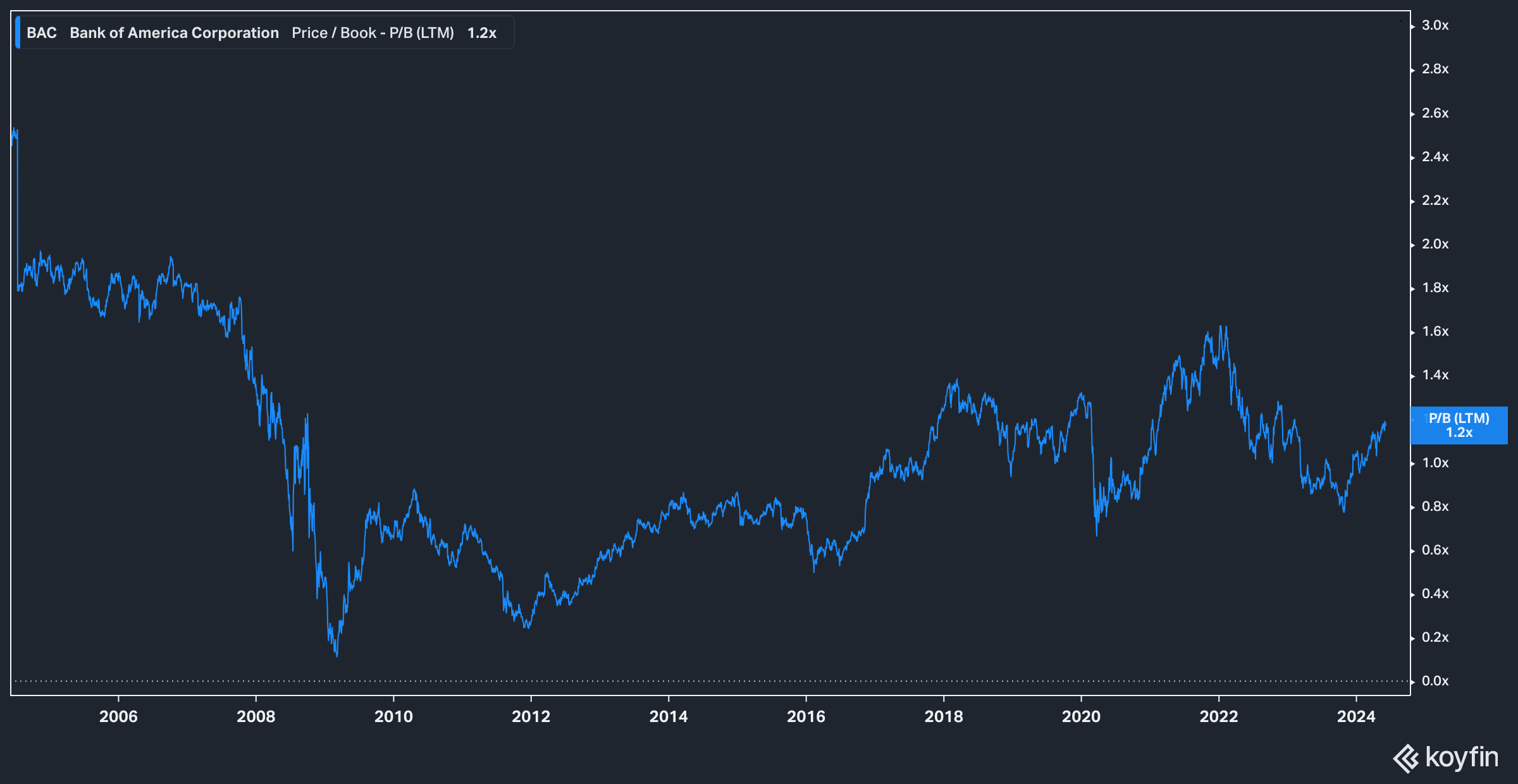Click the 2016 x-axis label

tap(806, 716)
